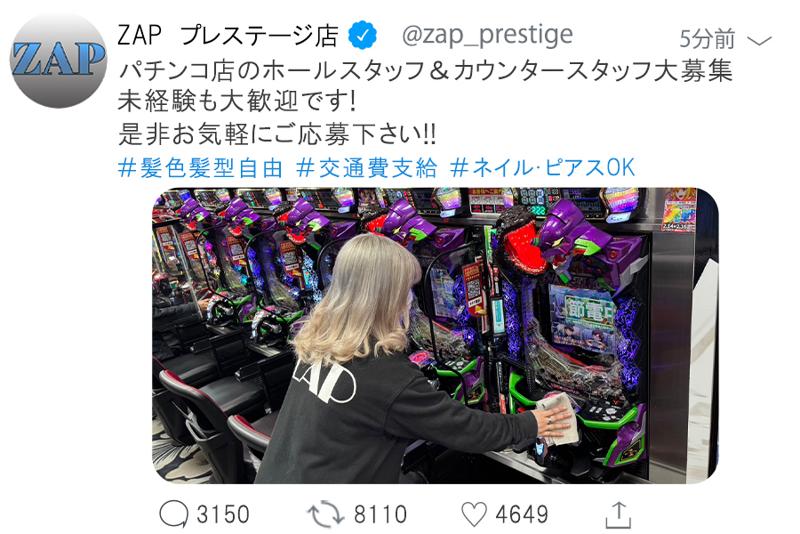Click the 未経験も大歓迎です! text line
800x534 pixels.
(x=237, y=101)
